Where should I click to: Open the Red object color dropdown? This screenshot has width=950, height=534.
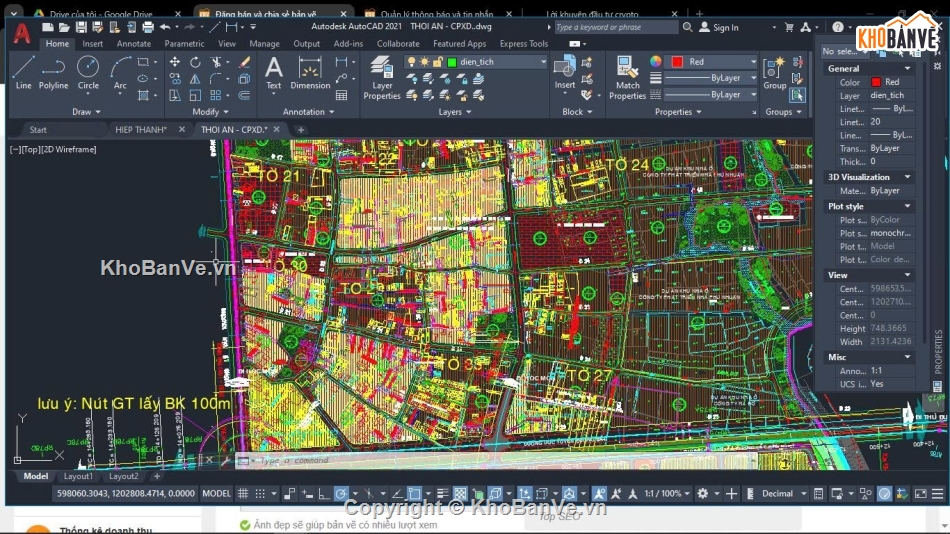click(753, 62)
